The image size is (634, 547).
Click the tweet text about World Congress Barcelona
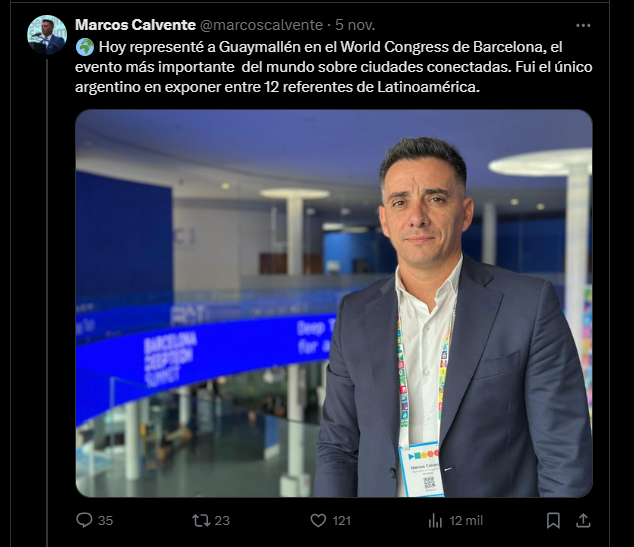(334, 67)
